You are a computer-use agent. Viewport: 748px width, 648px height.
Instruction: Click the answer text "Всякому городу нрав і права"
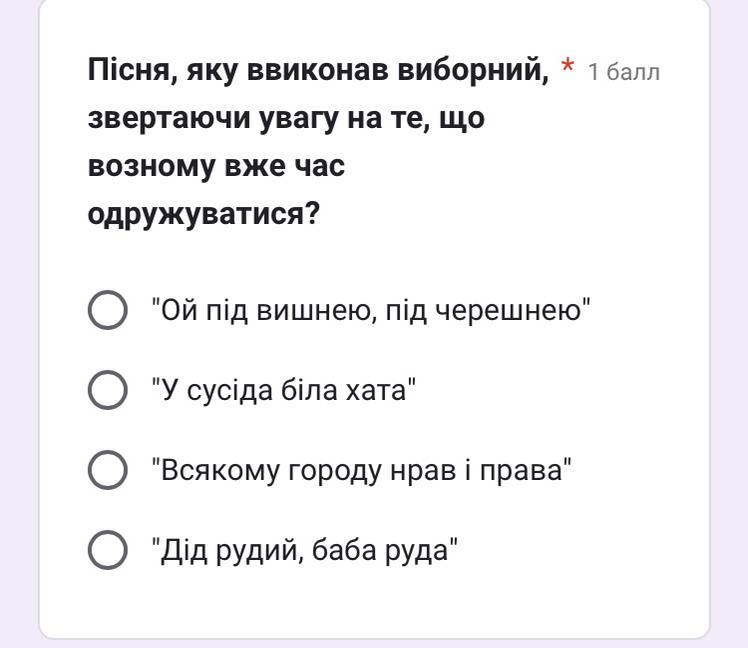coord(361,471)
